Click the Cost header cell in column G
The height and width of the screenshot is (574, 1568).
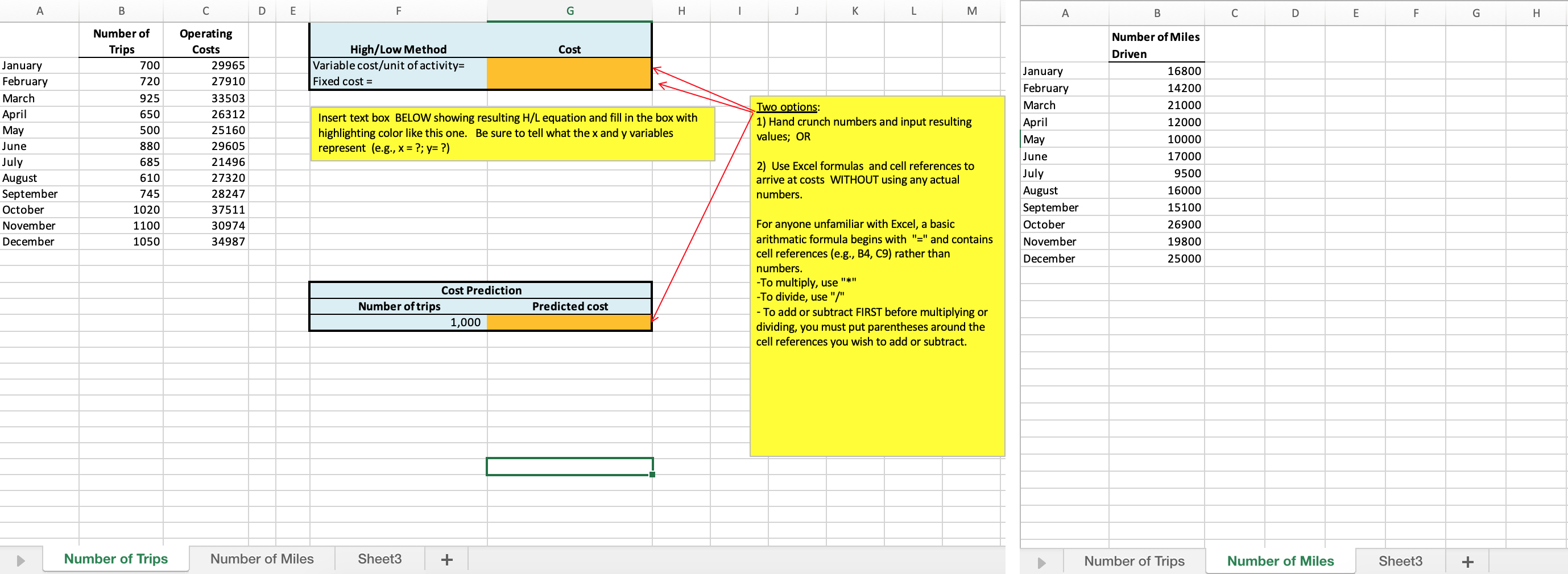pyautogui.click(x=569, y=41)
